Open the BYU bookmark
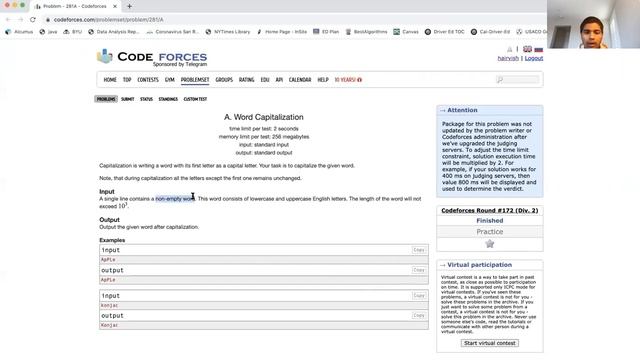 pyautogui.click(x=73, y=31)
